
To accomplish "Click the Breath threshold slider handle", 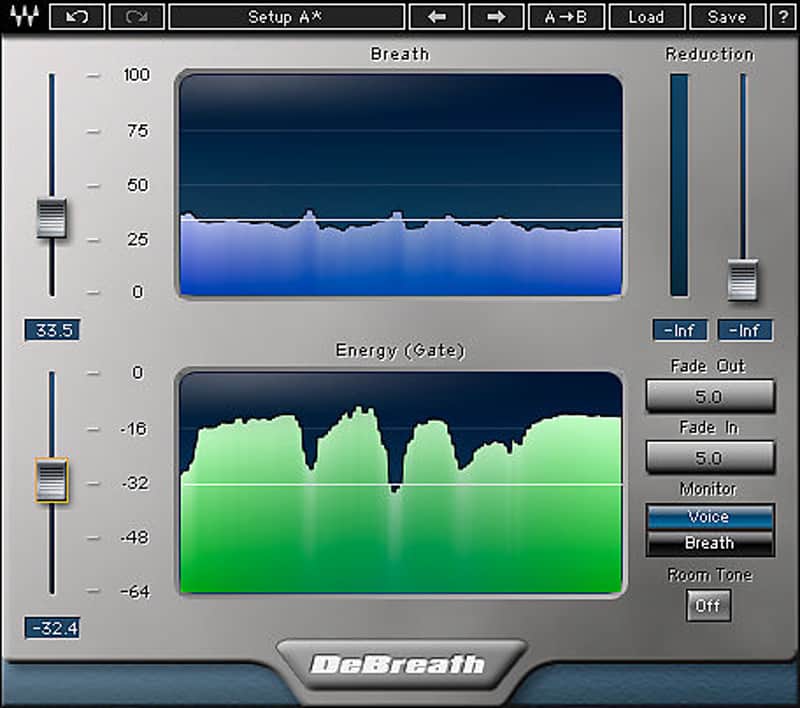I will click(x=52, y=218).
